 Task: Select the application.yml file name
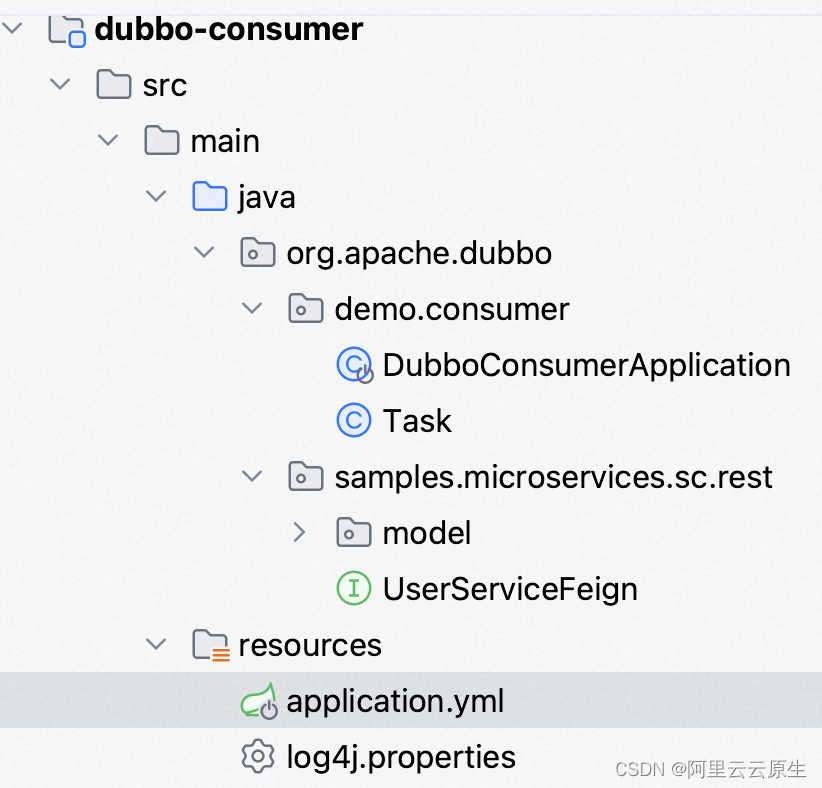coord(395,701)
